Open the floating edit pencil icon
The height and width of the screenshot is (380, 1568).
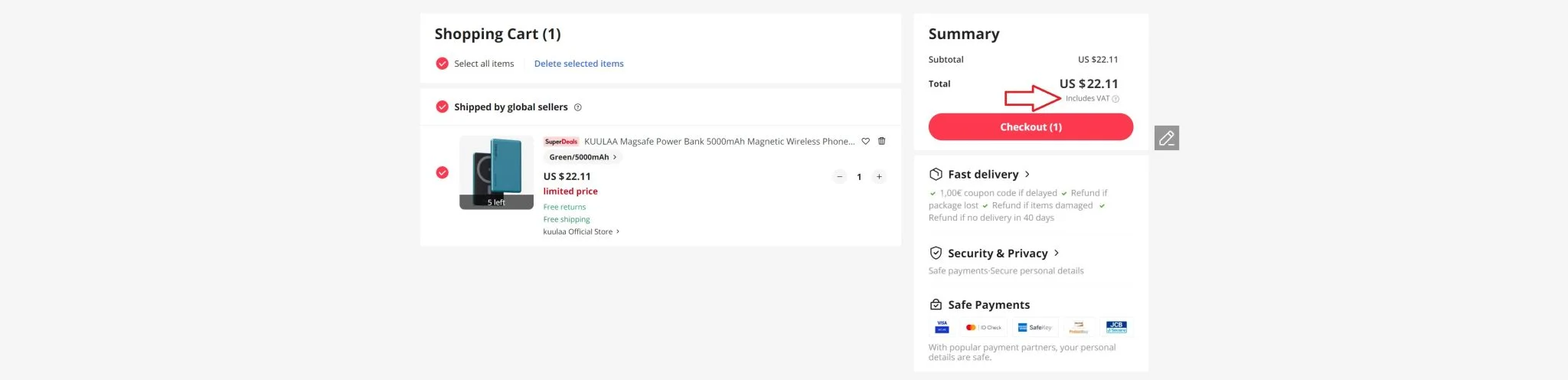[x=1166, y=138]
